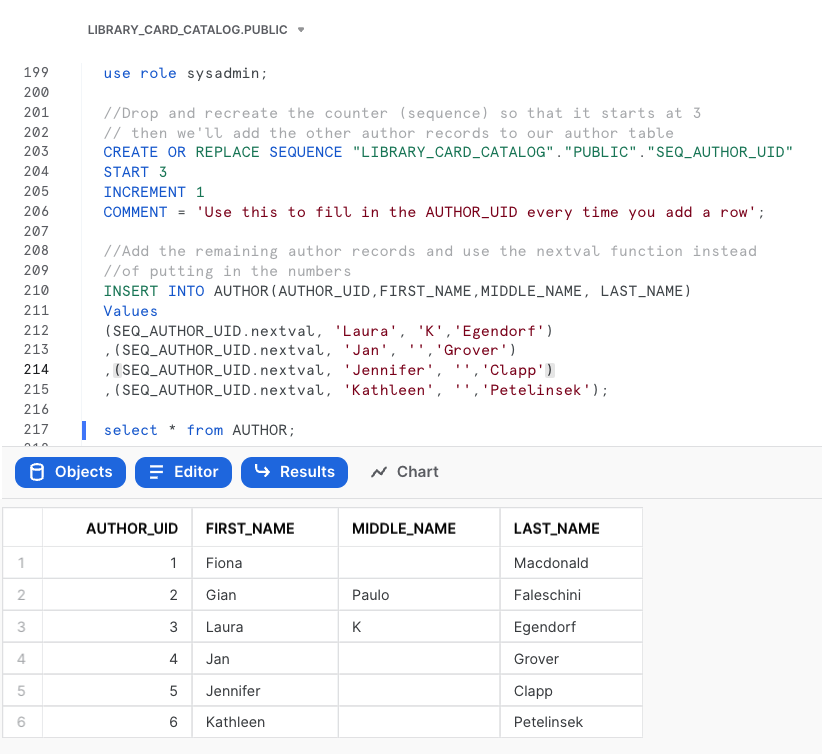Click the 'START 3' line

pos(135,172)
